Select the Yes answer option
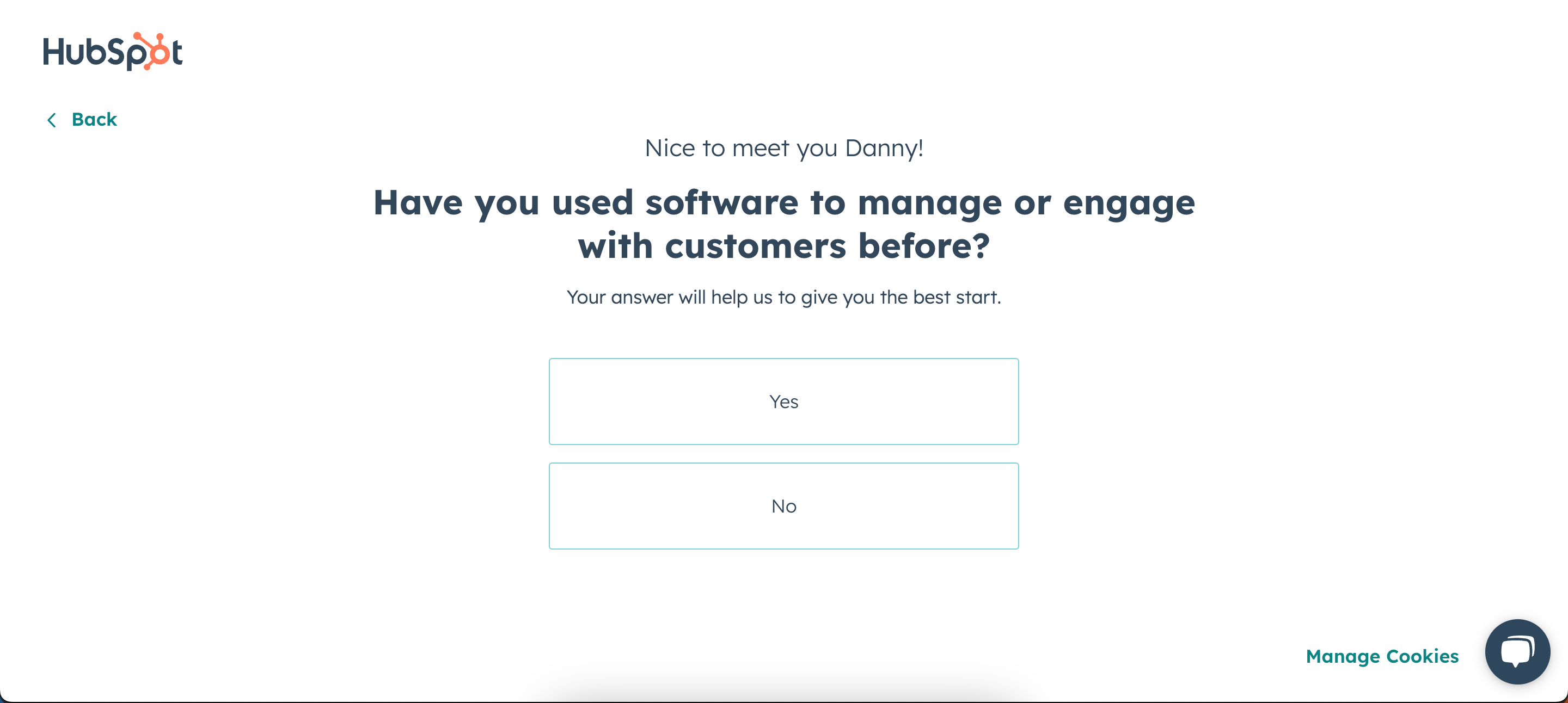Screen dimensions: 1568x703 point(783,402)
